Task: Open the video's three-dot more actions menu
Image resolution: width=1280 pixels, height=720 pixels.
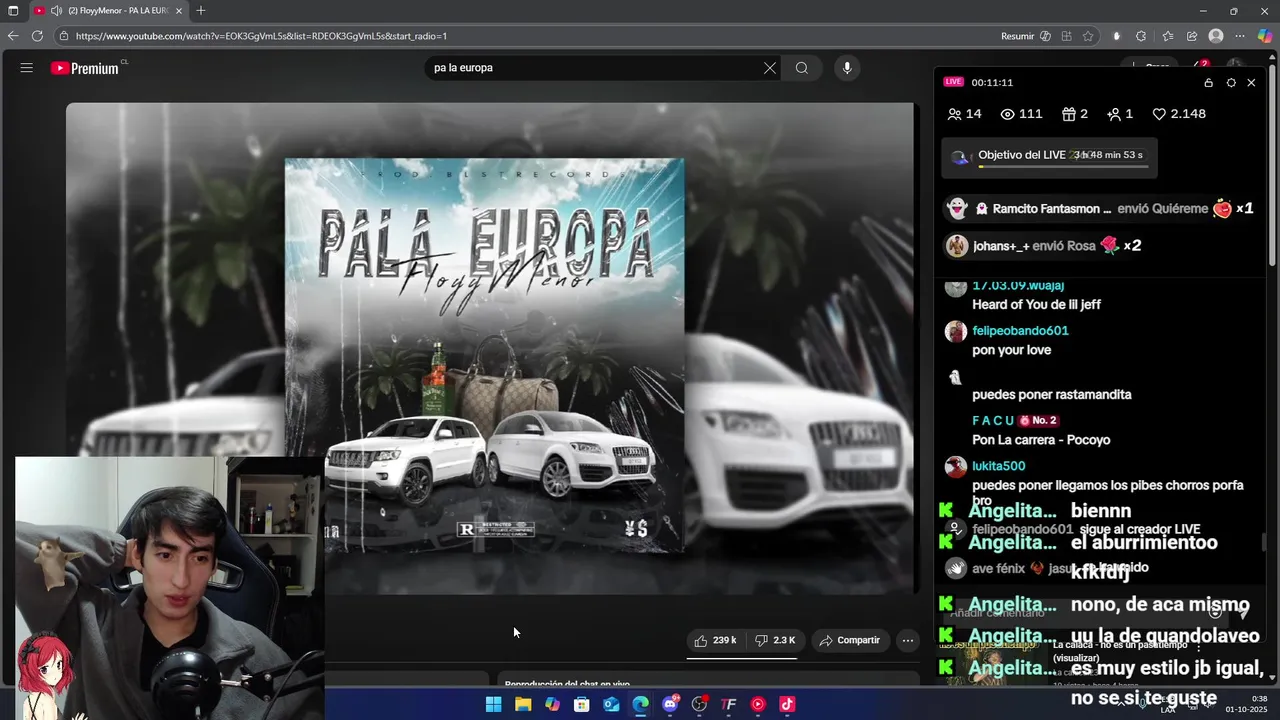Action: pos(907,640)
